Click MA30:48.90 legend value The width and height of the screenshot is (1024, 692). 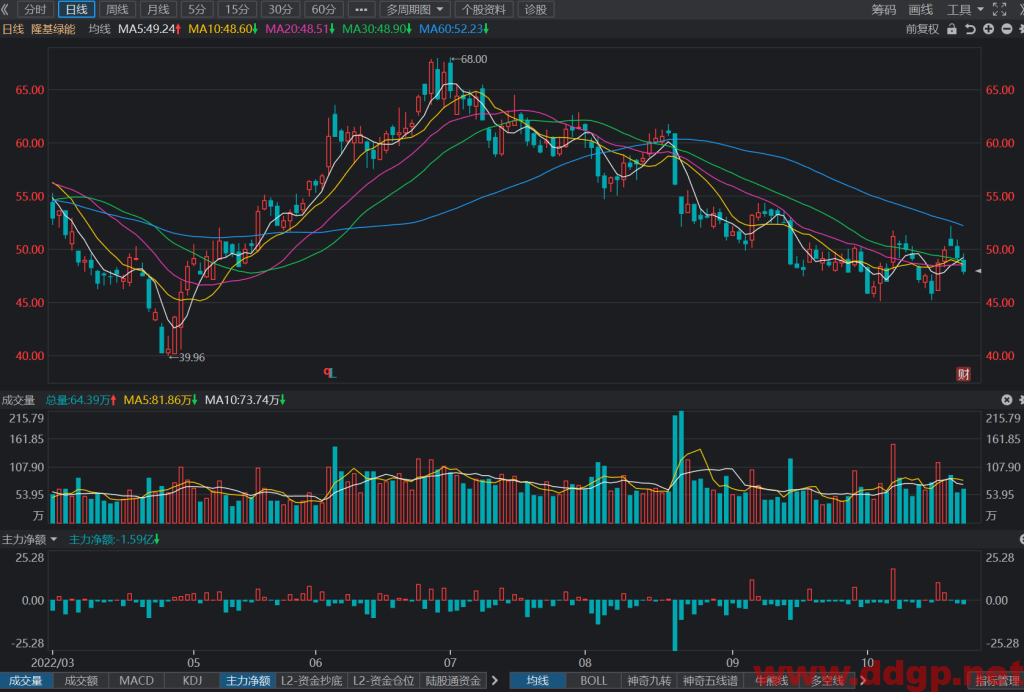pos(377,29)
